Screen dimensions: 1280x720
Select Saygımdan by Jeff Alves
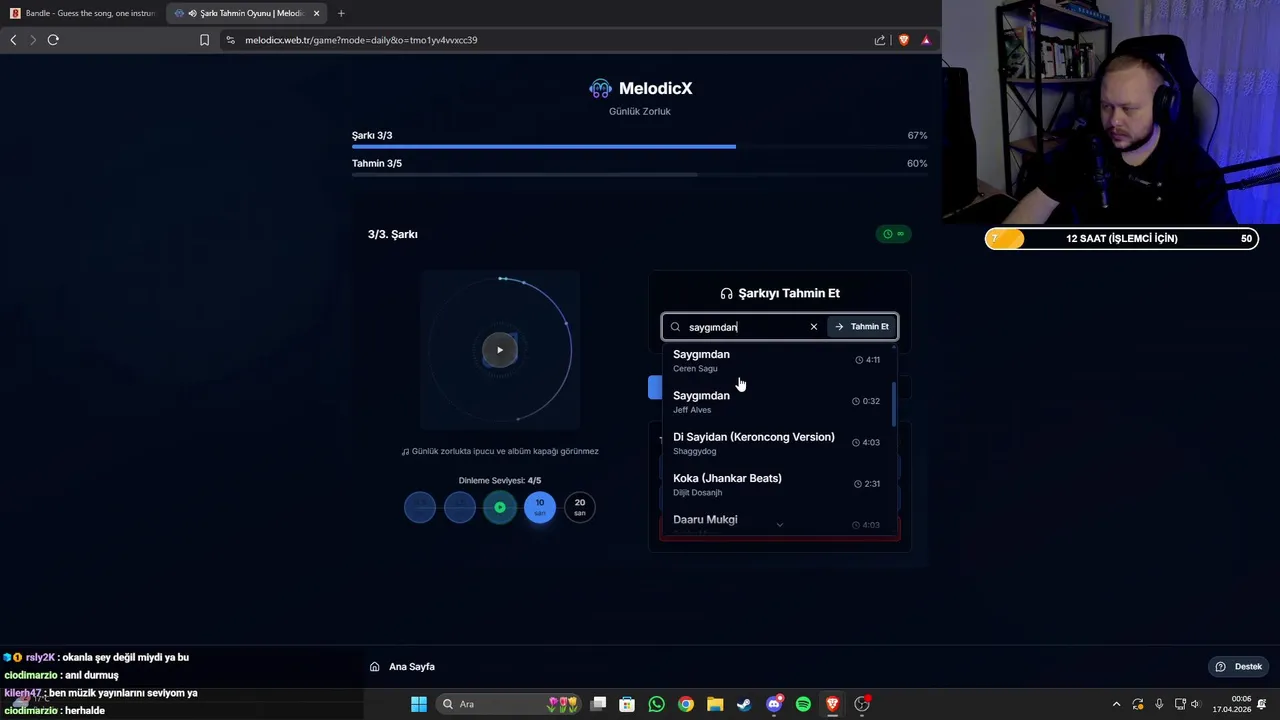(777, 401)
